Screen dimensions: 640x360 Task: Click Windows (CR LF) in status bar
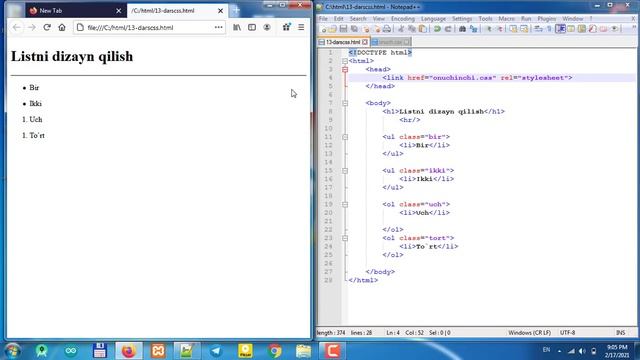tap(529, 333)
